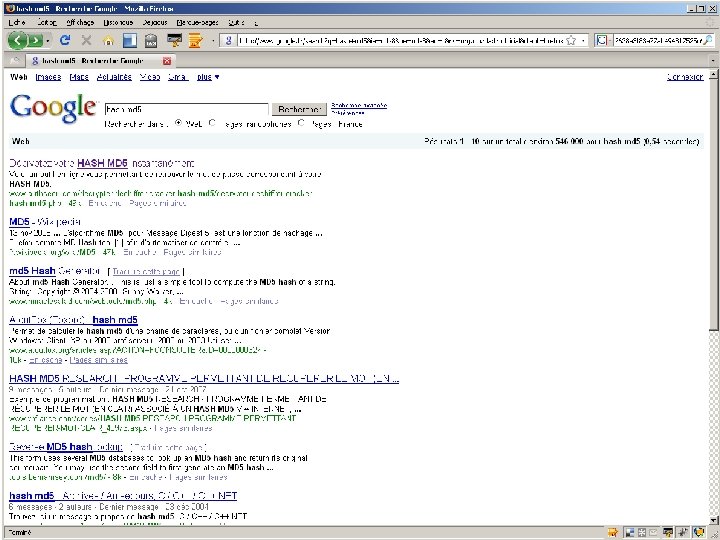This screenshot has height=540, width=720.
Task: Open the Marque-pages menu
Action: point(197,22)
